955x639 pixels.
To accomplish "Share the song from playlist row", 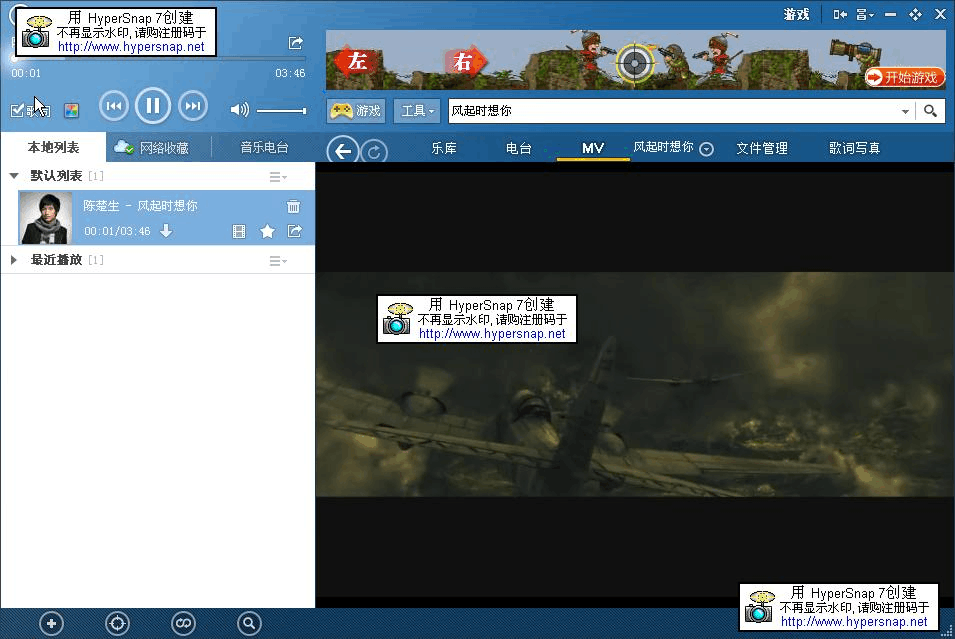I will tap(295, 231).
